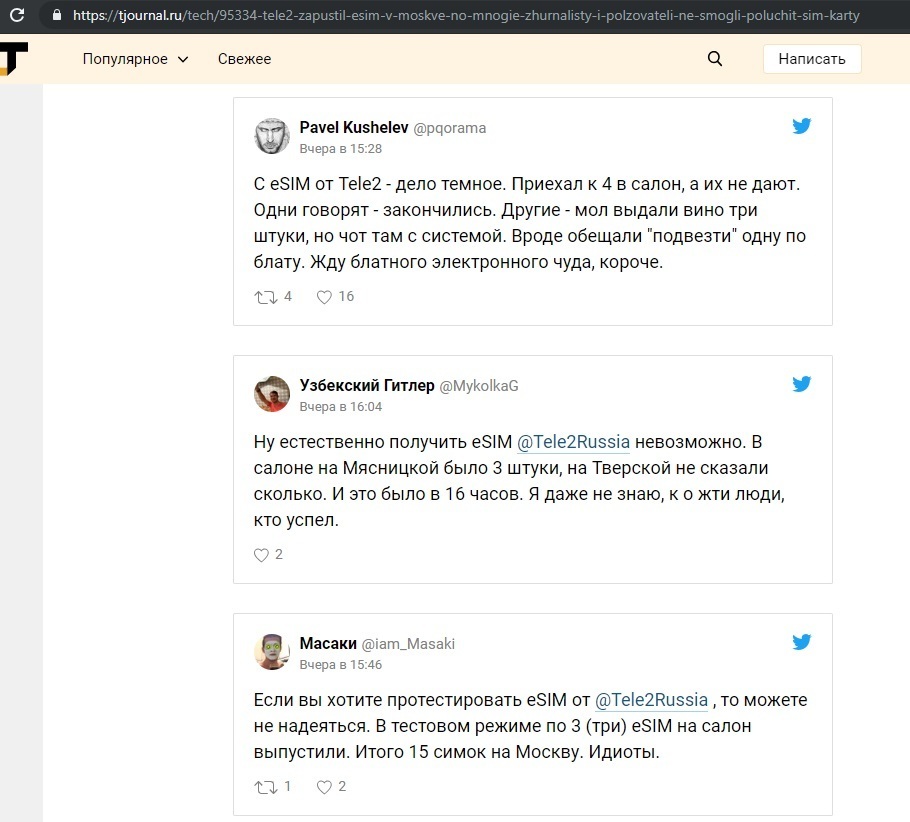Switch to the Свежее feed

click(244, 59)
